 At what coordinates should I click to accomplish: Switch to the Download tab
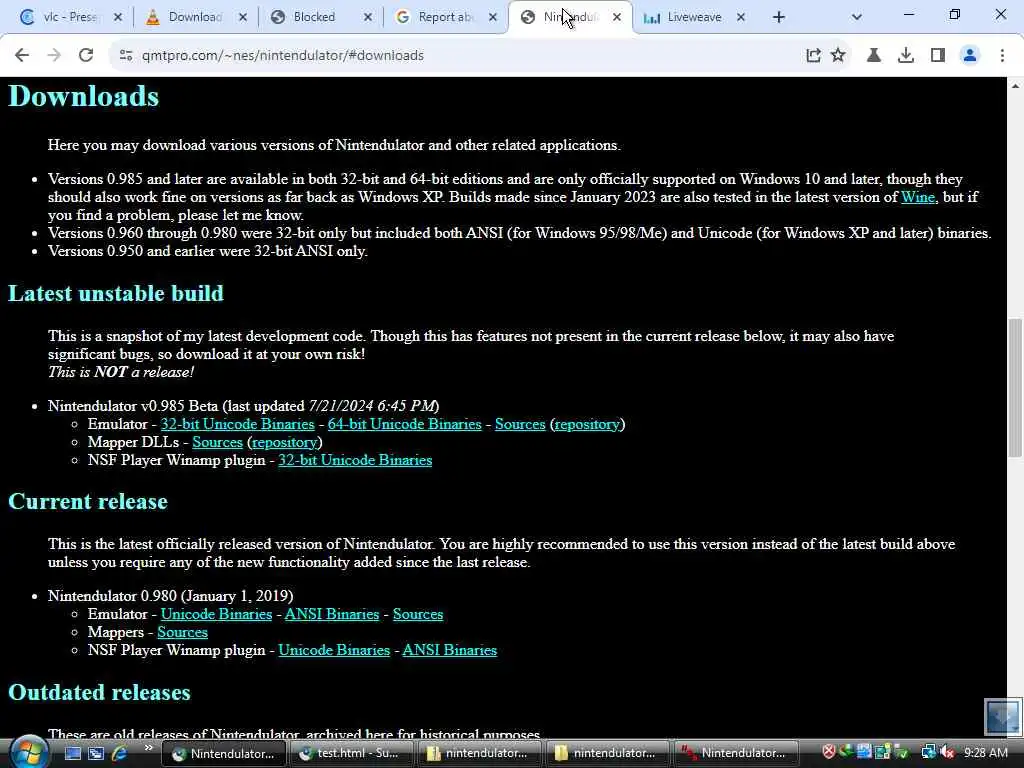point(194,17)
